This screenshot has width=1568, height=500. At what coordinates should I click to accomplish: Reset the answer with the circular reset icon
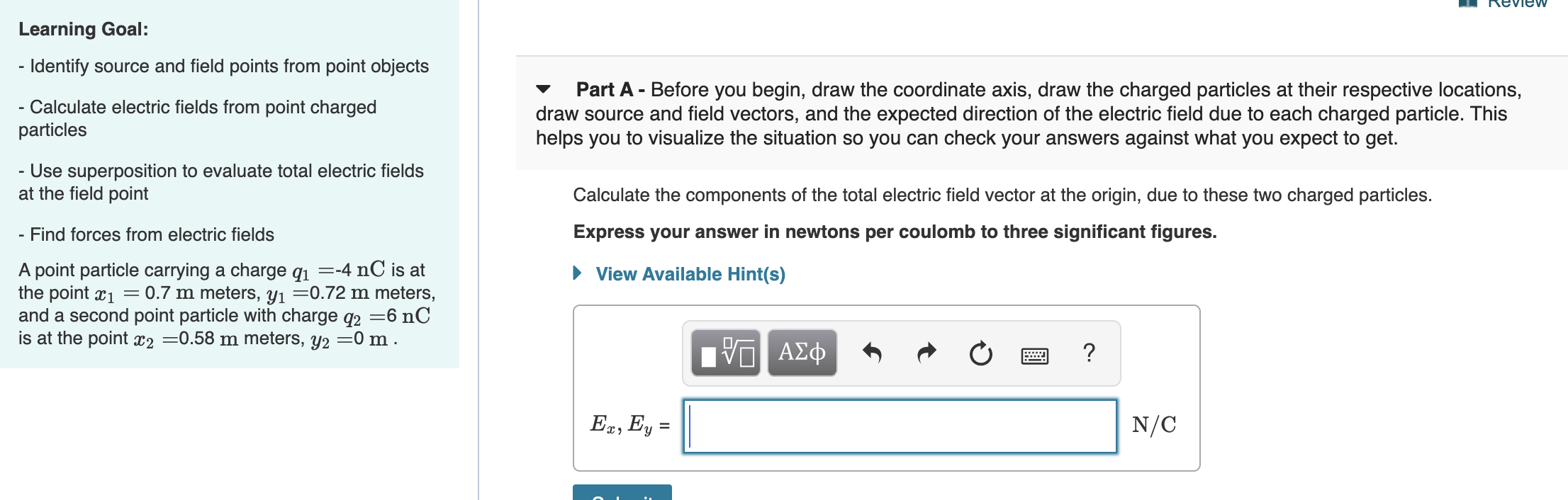pyautogui.click(x=979, y=352)
